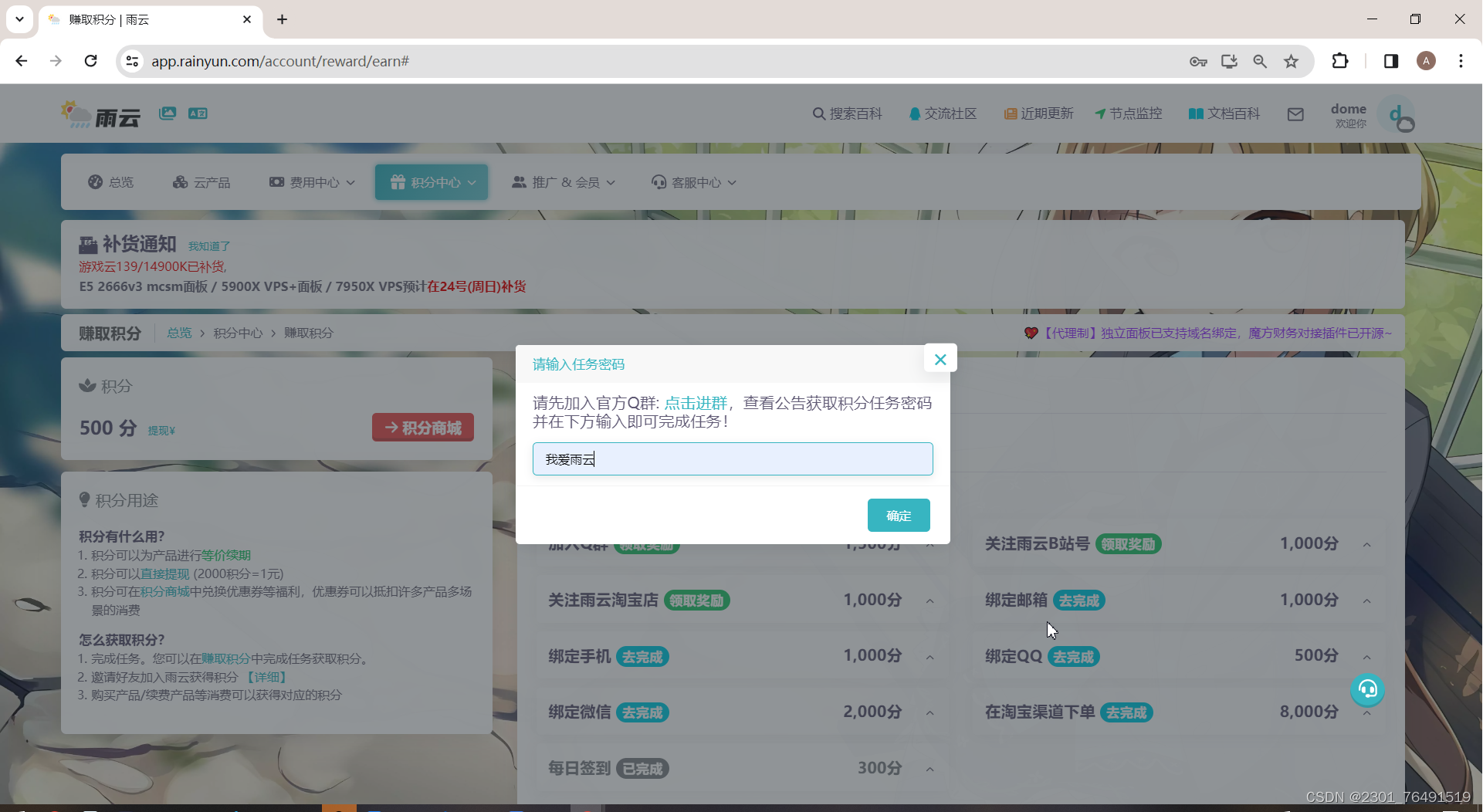
Task: Open the 交流社区 community link
Action: point(943,113)
